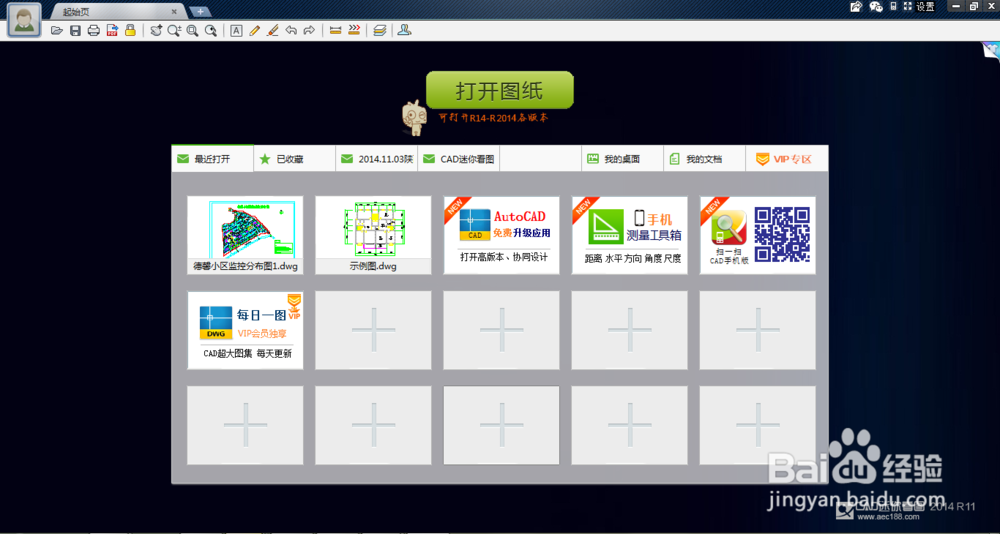
Task: Open the CAD迷你看图 folder tab
Action: [x=459, y=159]
